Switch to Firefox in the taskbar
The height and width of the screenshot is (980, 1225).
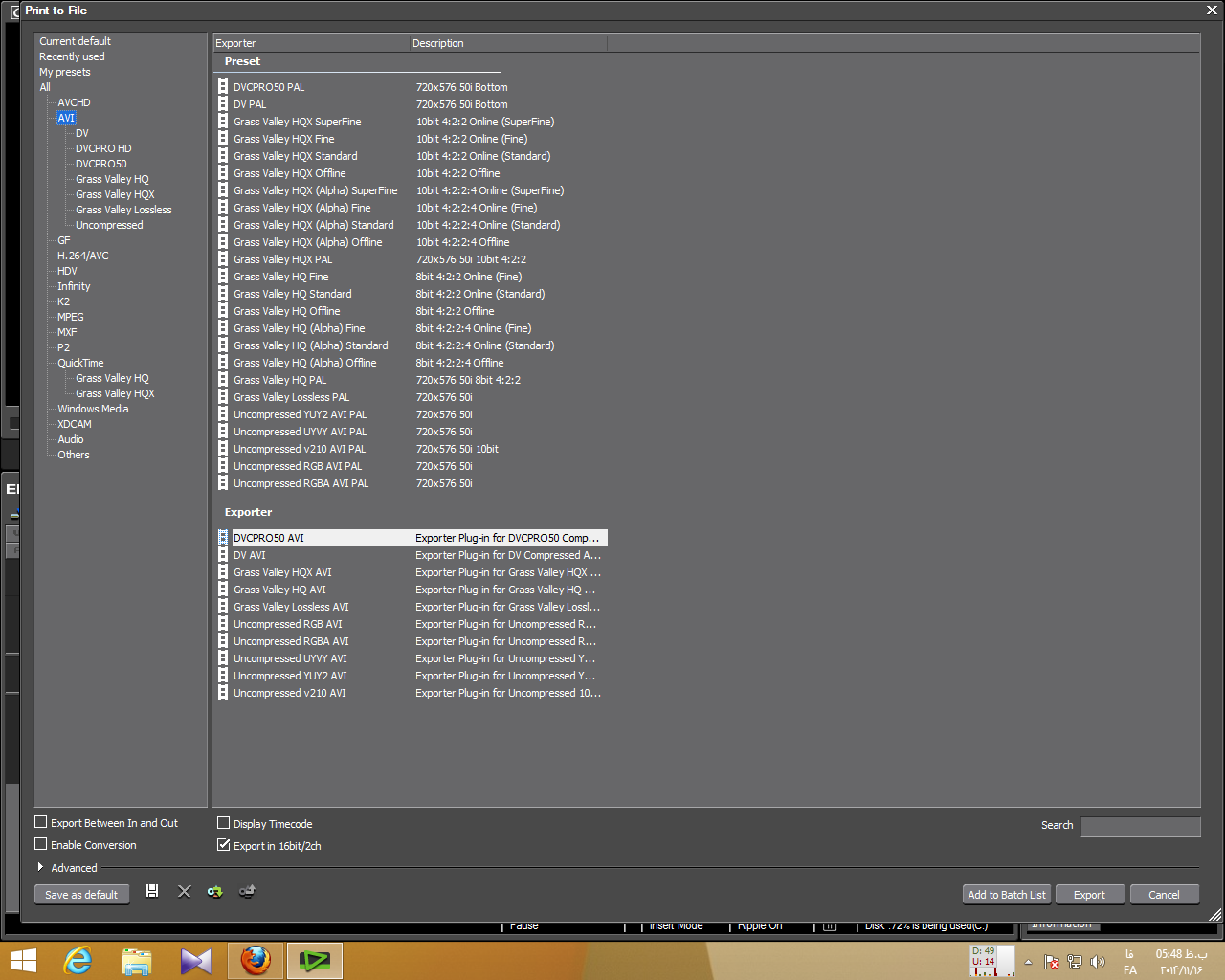coord(256,960)
